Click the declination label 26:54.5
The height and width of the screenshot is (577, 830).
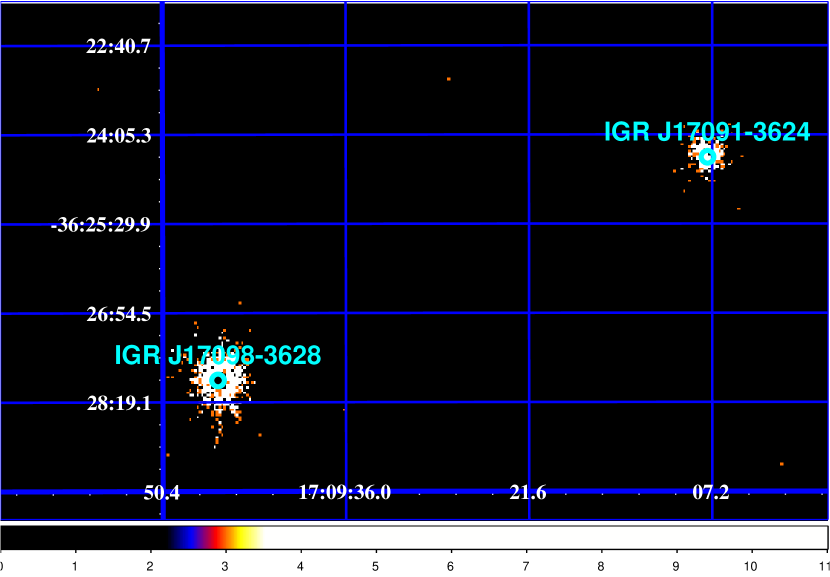click(x=119, y=314)
